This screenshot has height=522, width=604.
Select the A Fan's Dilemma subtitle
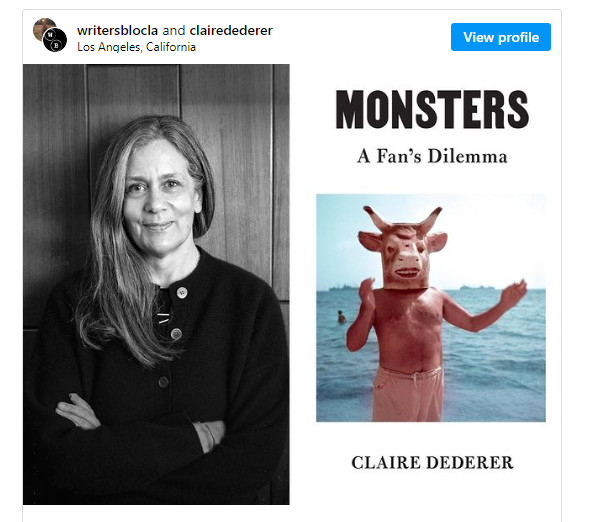(x=432, y=156)
